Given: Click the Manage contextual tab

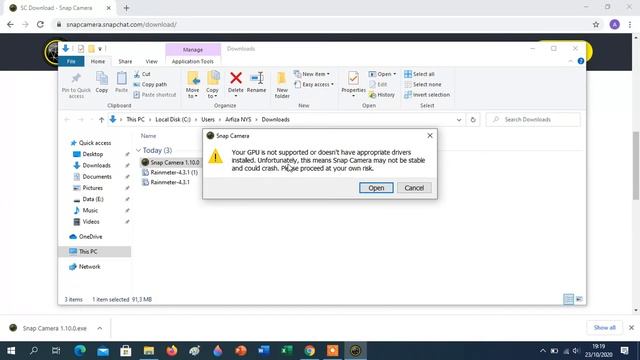Looking at the screenshot, I should pyautogui.click(x=193, y=49).
